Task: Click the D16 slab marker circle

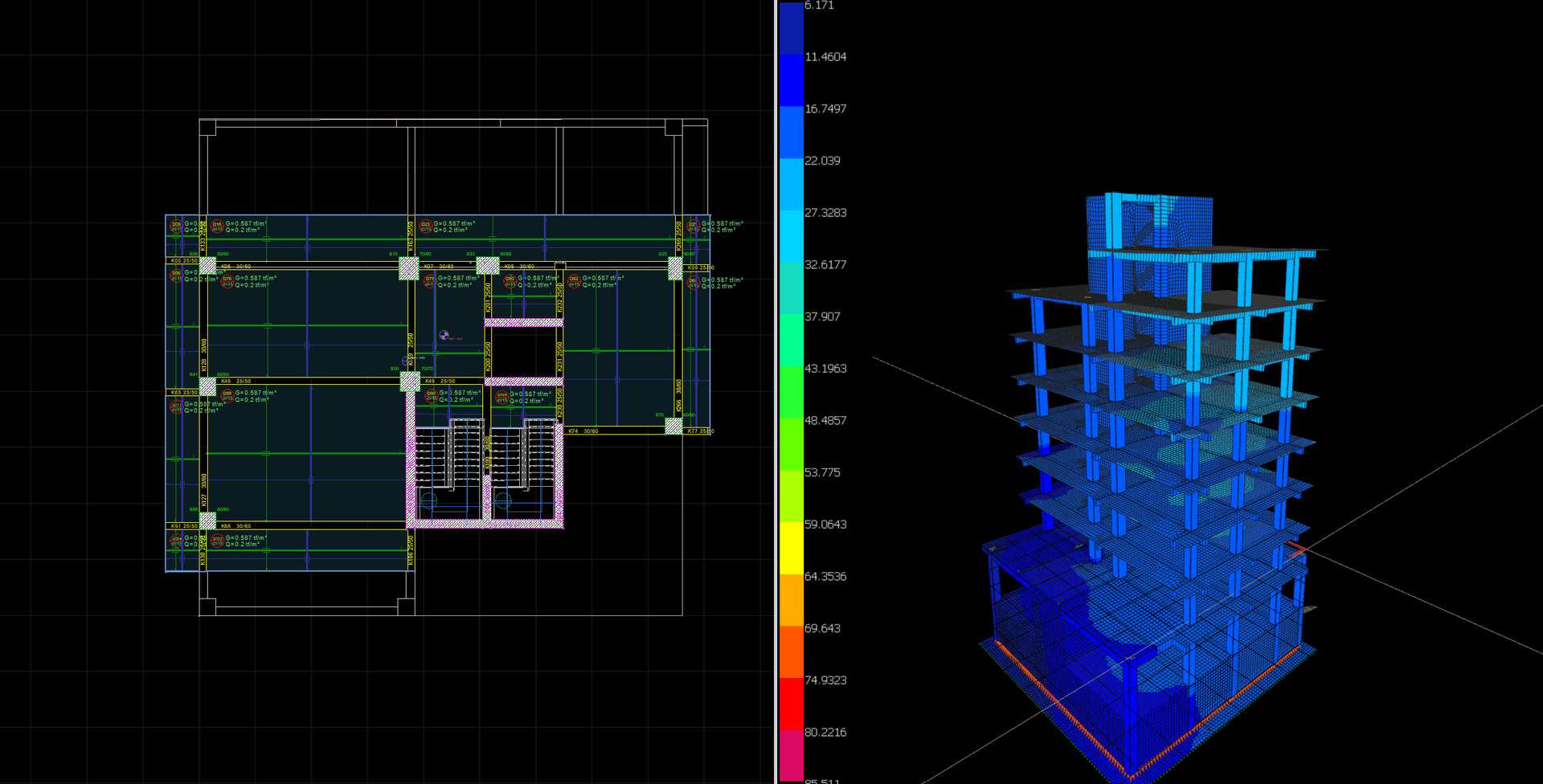Action: (217, 227)
